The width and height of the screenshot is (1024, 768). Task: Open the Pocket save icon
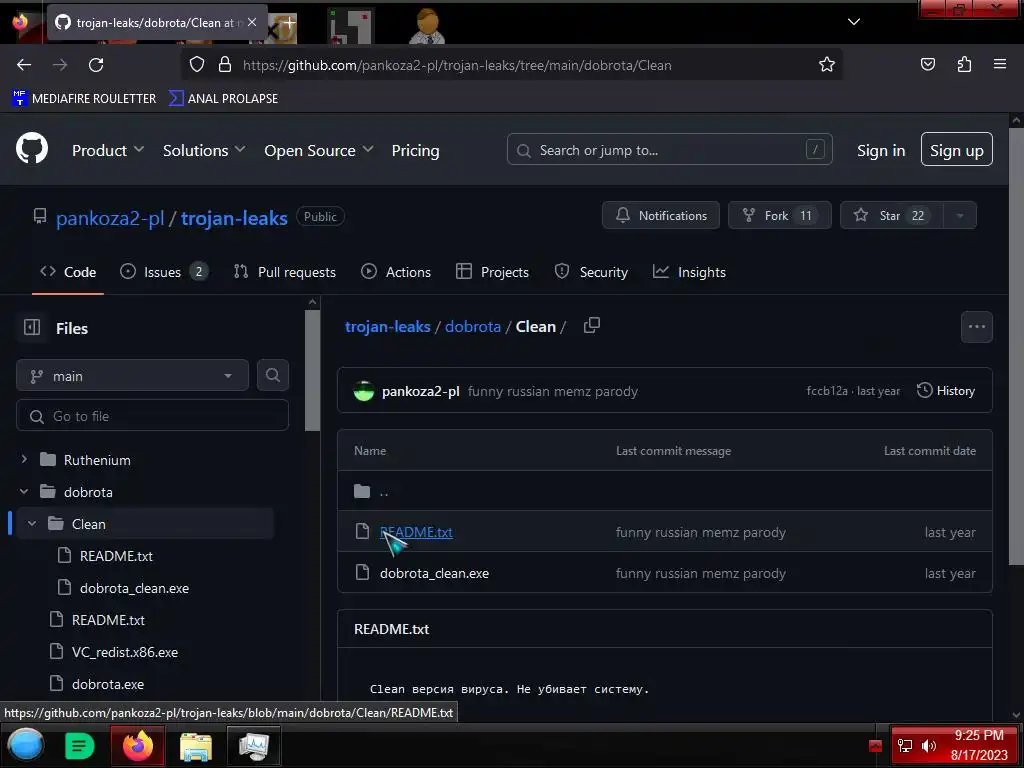927,65
